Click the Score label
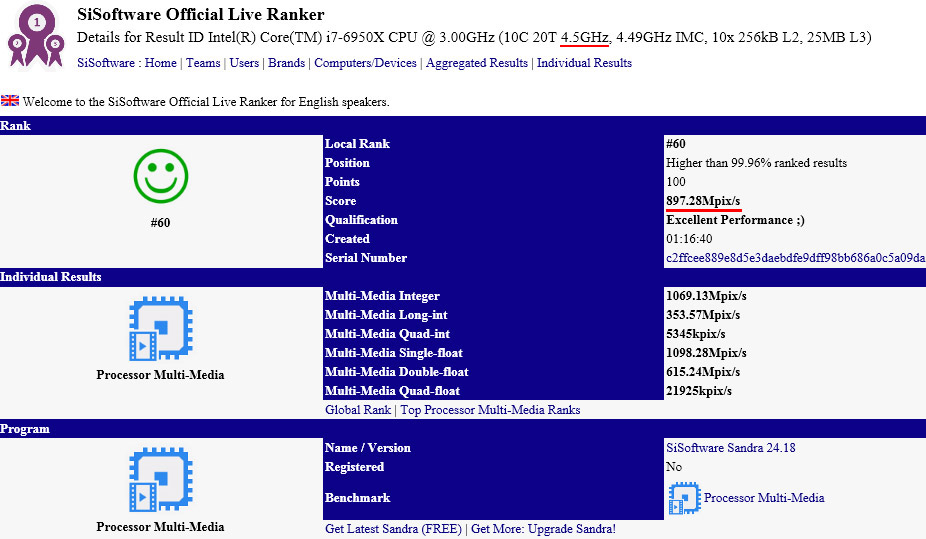This screenshot has width=926, height=539. click(341, 201)
